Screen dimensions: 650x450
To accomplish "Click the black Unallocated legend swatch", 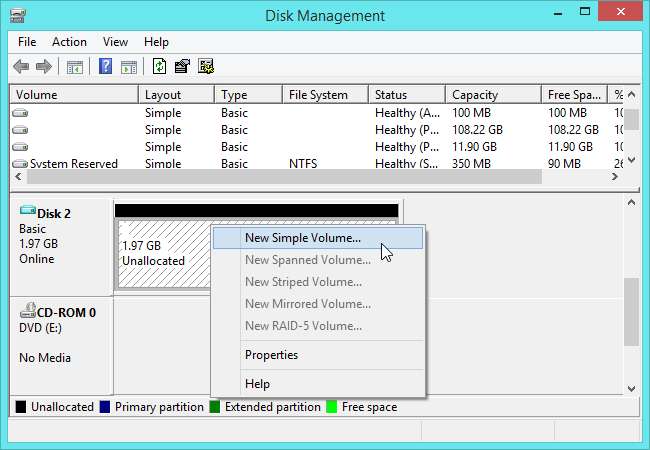I will point(21,407).
